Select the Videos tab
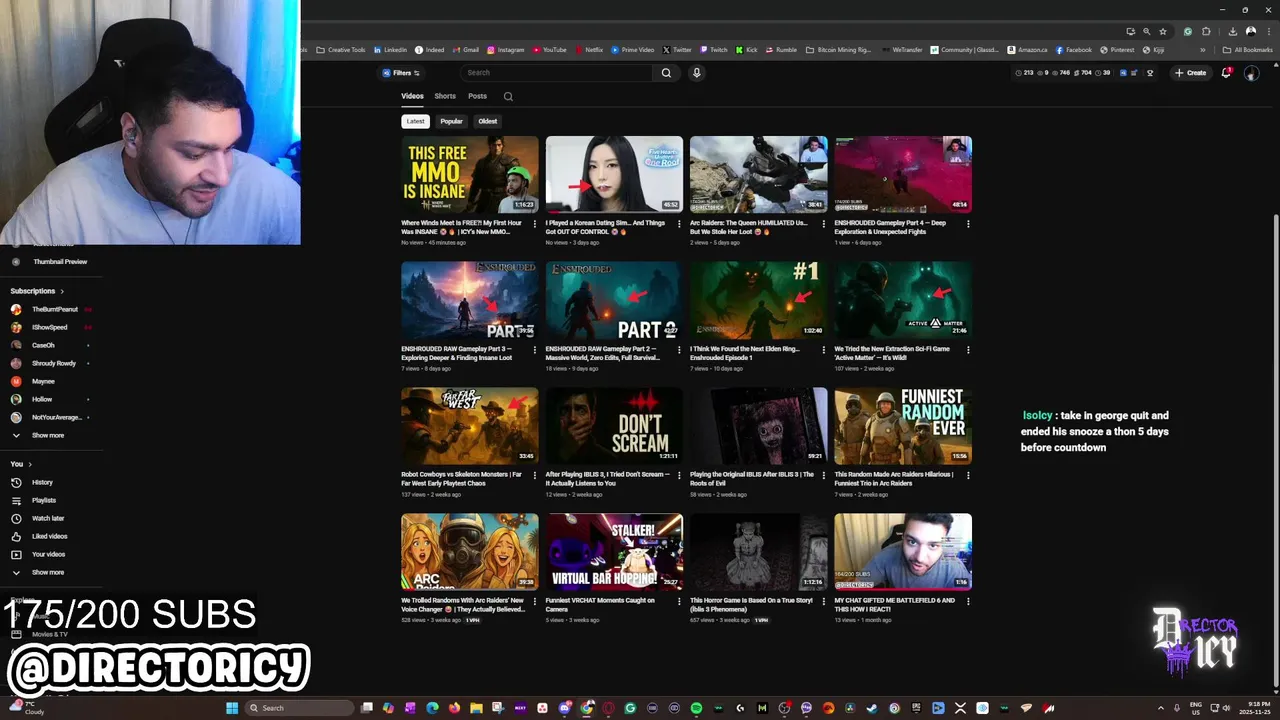The width and height of the screenshot is (1280, 720). coord(412,96)
